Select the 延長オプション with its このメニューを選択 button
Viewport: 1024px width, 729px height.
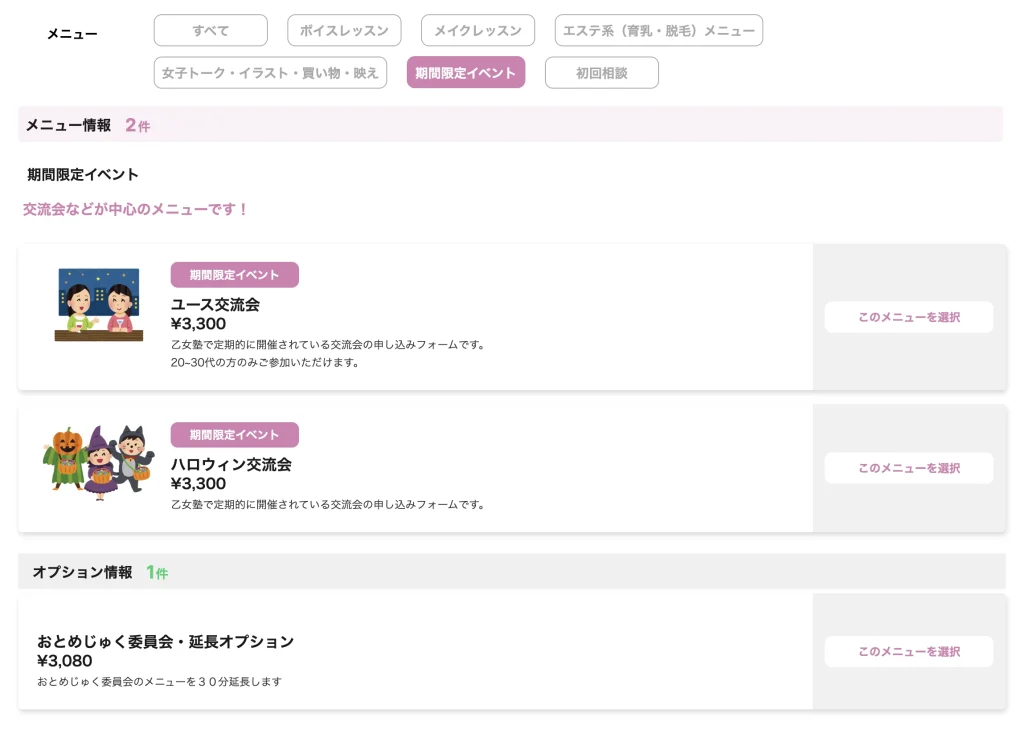click(908, 651)
